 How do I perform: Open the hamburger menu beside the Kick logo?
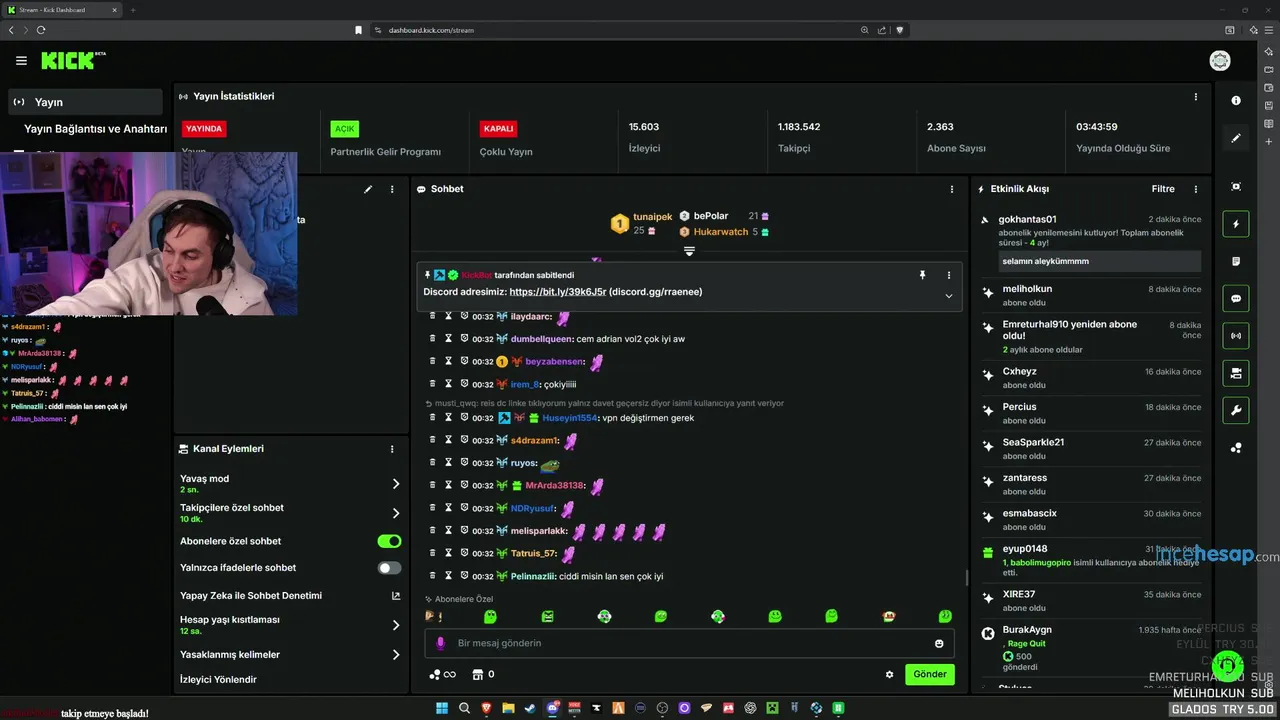coord(21,61)
